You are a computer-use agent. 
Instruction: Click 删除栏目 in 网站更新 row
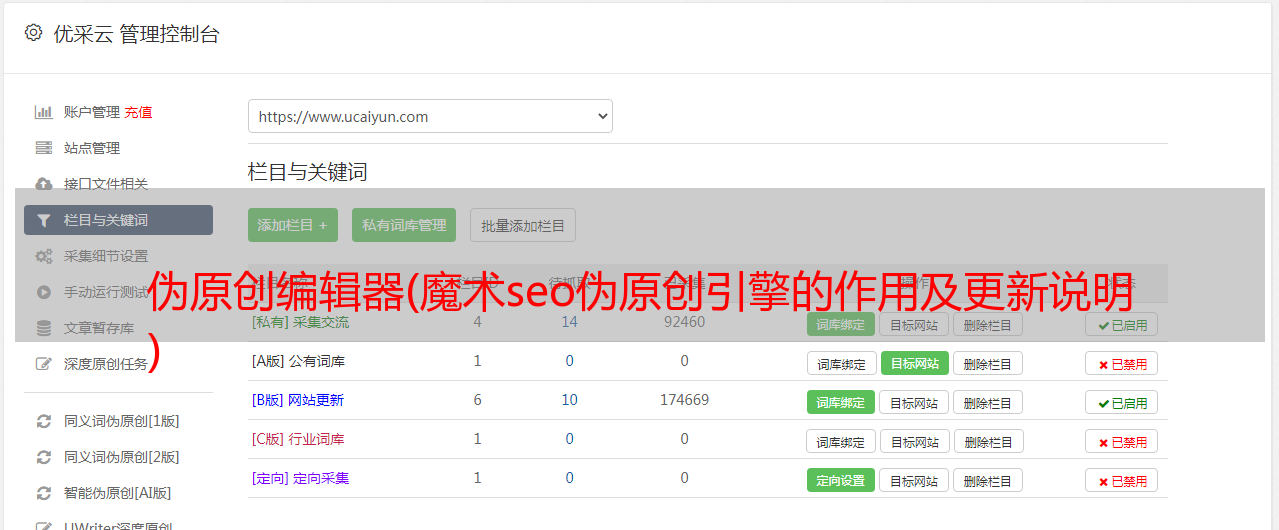click(x=988, y=402)
